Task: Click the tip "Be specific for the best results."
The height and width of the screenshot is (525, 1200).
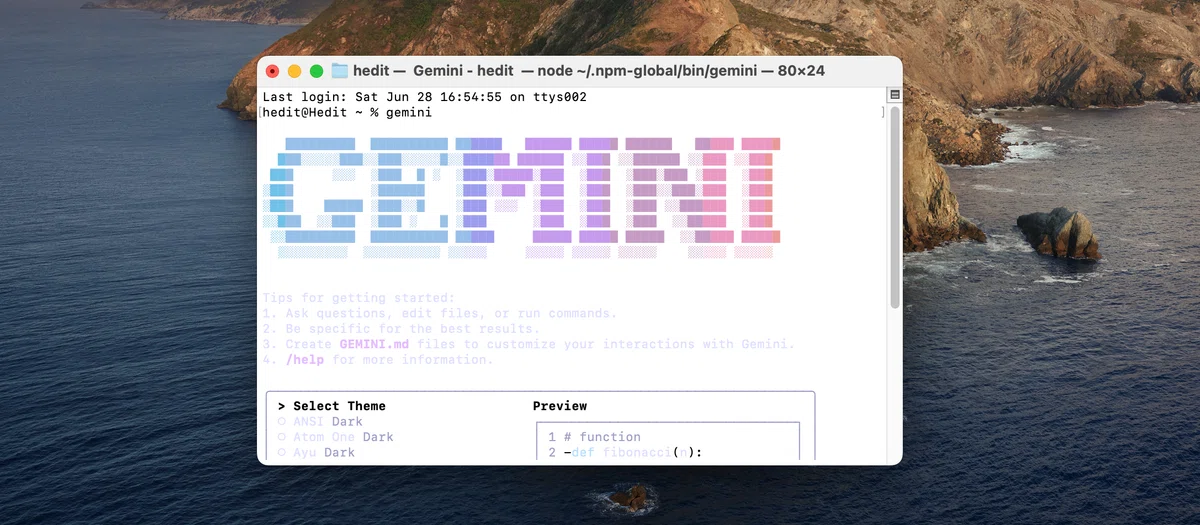Action: coord(412,328)
